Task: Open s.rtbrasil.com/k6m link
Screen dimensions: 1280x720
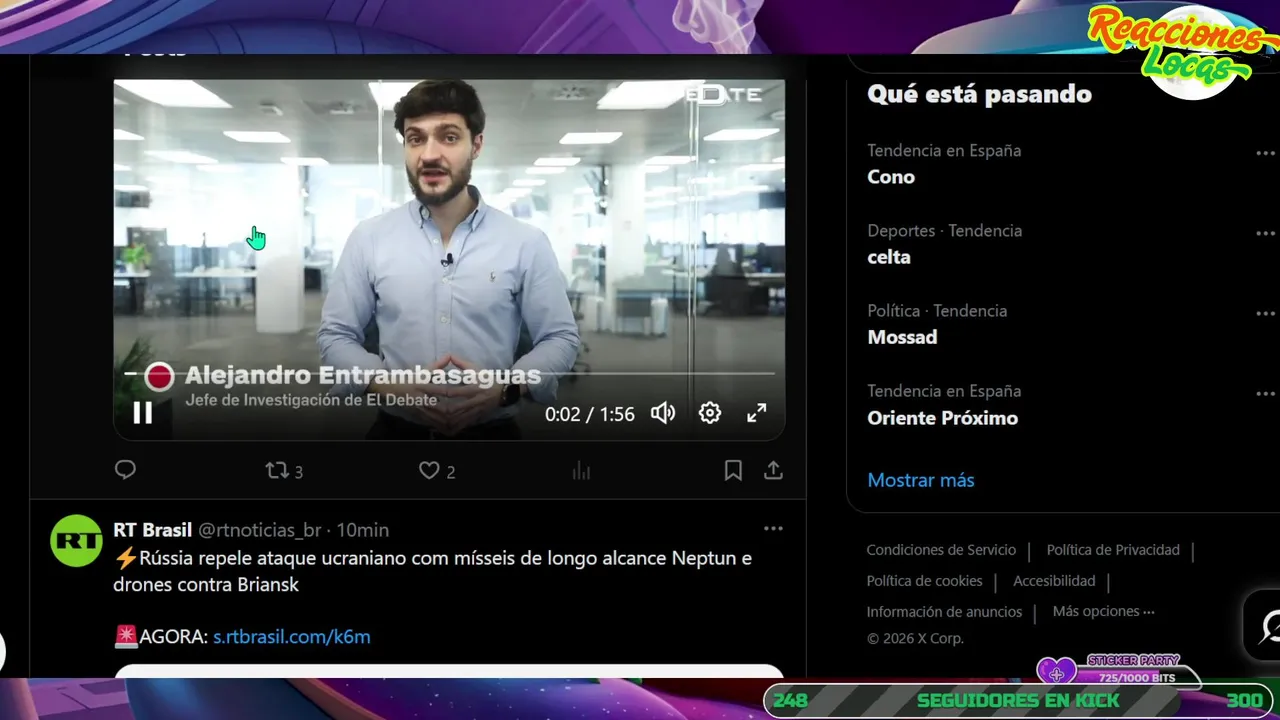Action: tap(292, 636)
